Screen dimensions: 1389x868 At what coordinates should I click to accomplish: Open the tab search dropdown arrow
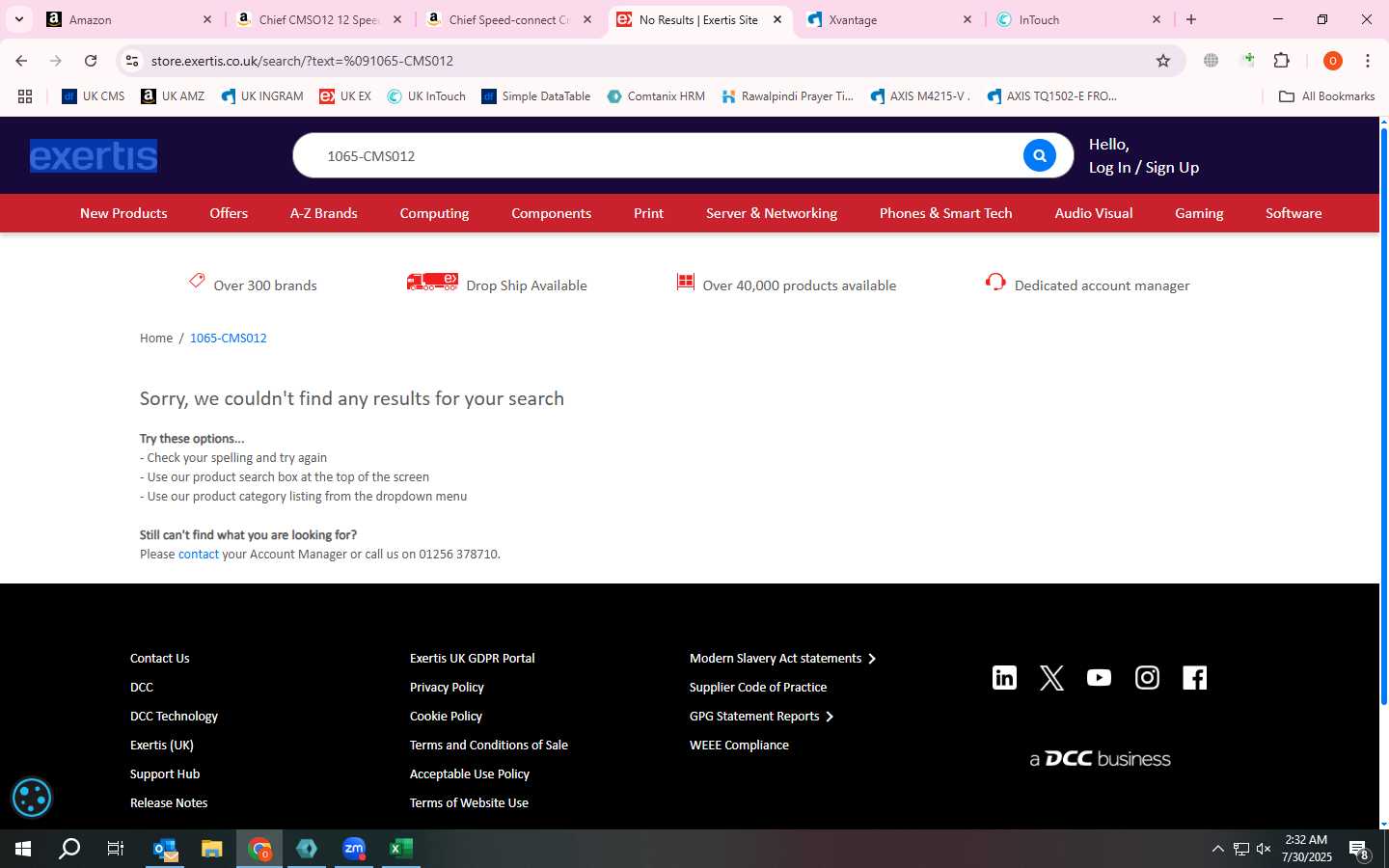[18, 19]
